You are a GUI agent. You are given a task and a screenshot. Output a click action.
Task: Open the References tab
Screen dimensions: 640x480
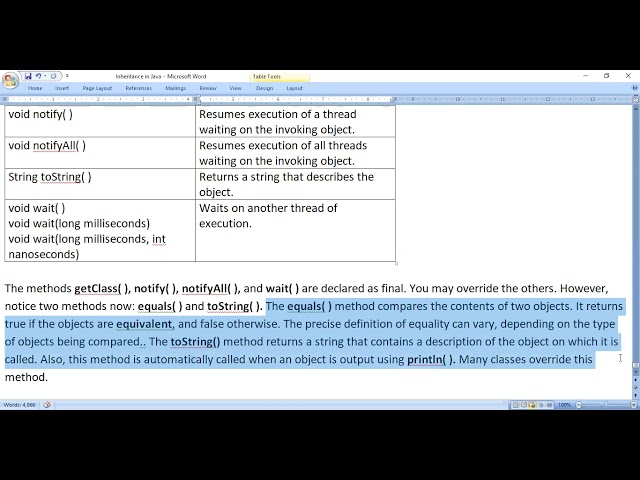tap(139, 88)
